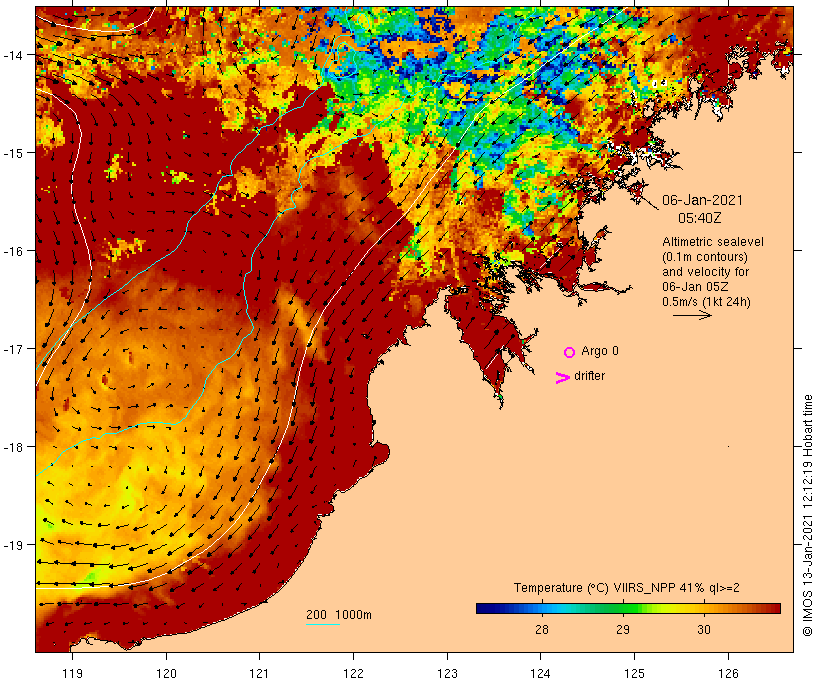820x680 pixels.
Task: Click the 'Argo 0' legend label
Action: 600,351
